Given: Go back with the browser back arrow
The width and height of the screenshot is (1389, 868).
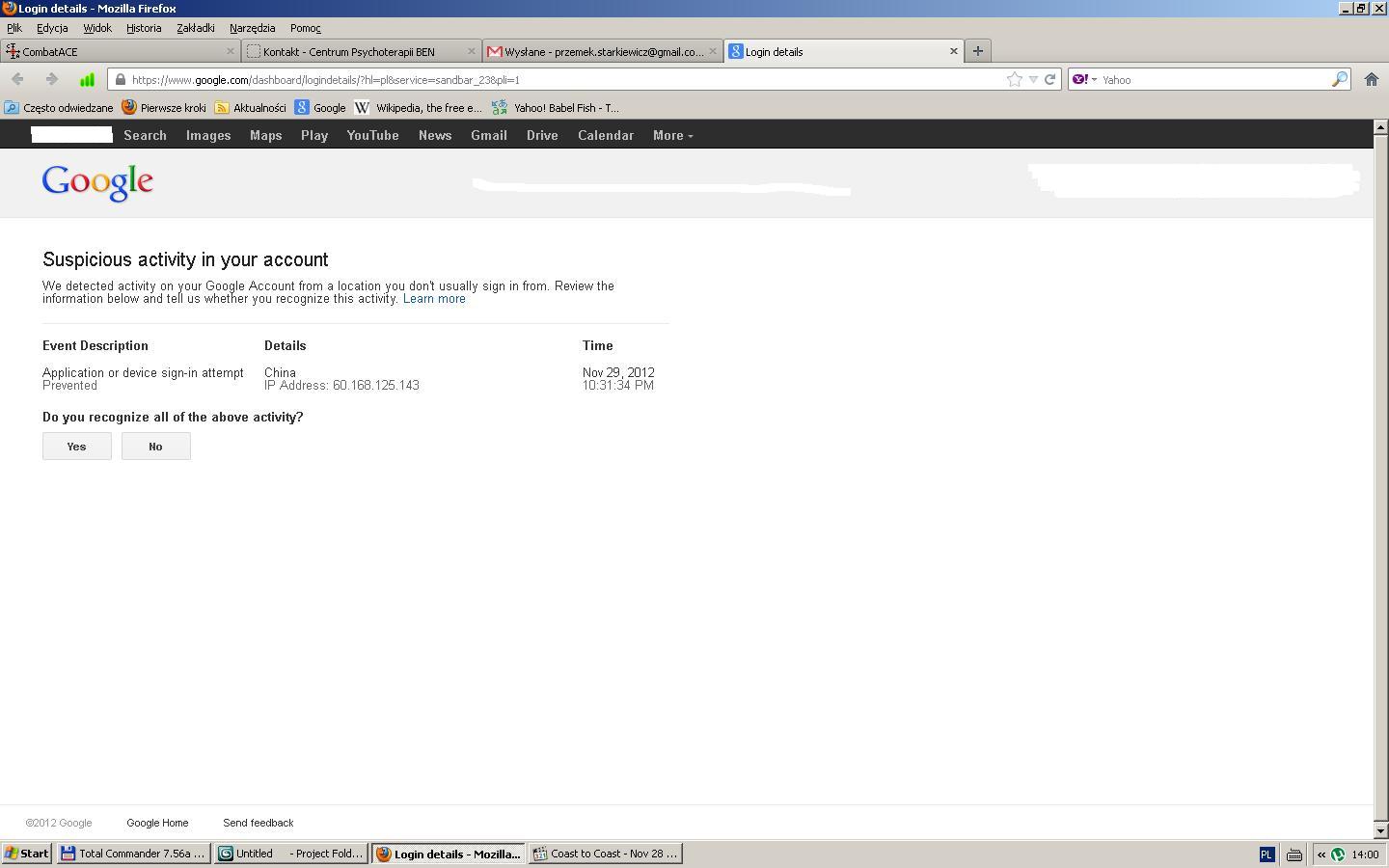Looking at the screenshot, I should 17,79.
